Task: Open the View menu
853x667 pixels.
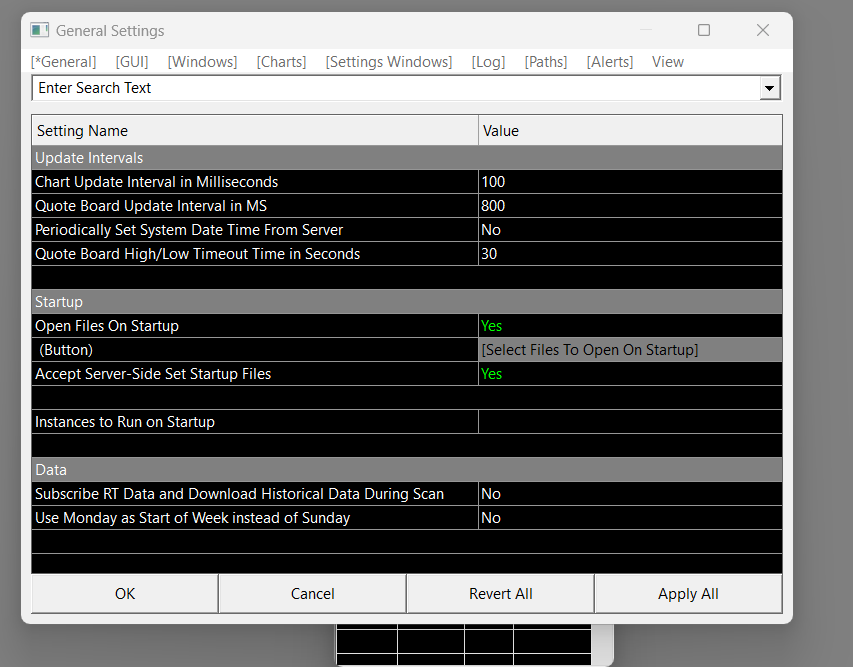Action: point(668,62)
